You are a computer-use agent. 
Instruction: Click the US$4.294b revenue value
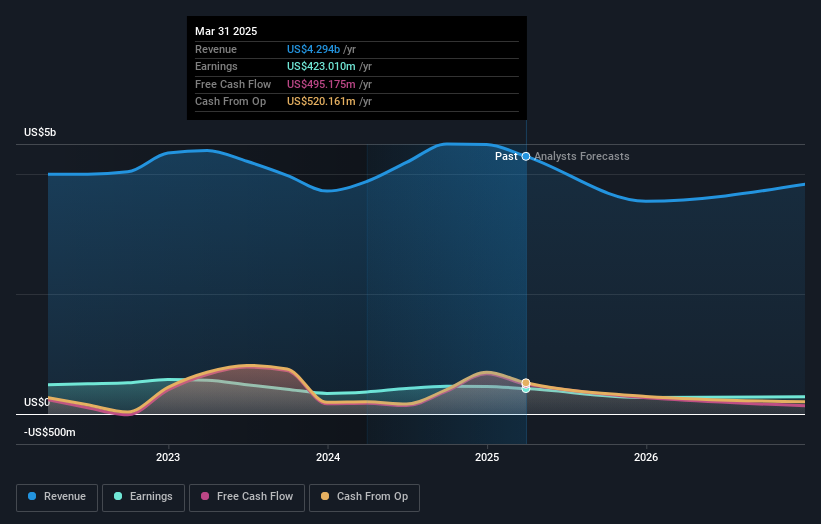pyautogui.click(x=313, y=49)
